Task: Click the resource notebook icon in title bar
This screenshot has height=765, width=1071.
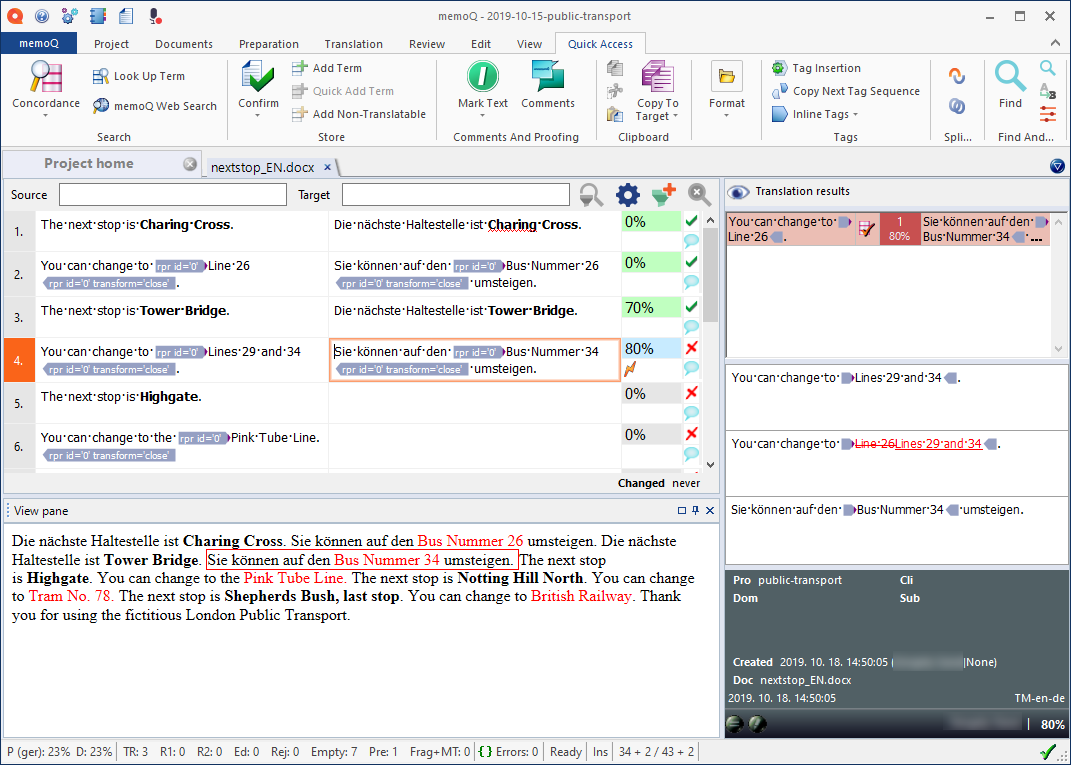Action: coord(98,15)
